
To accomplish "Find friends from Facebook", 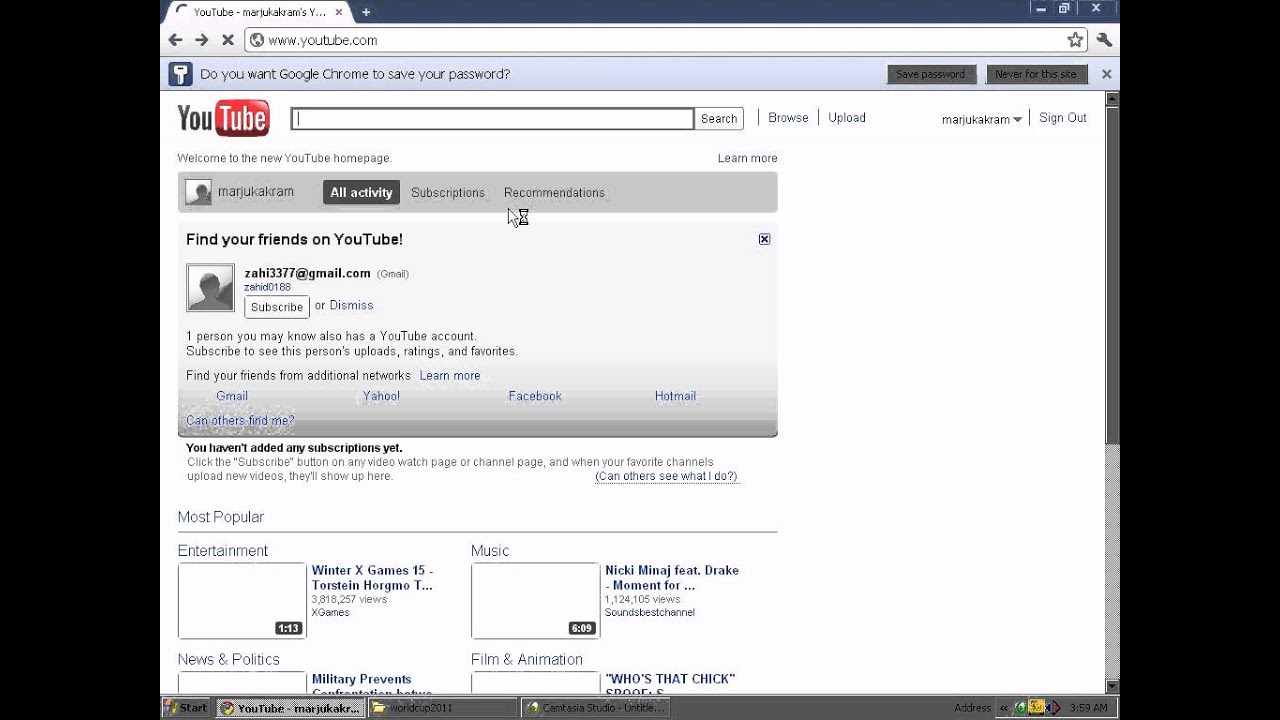I will pyautogui.click(x=535, y=396).
